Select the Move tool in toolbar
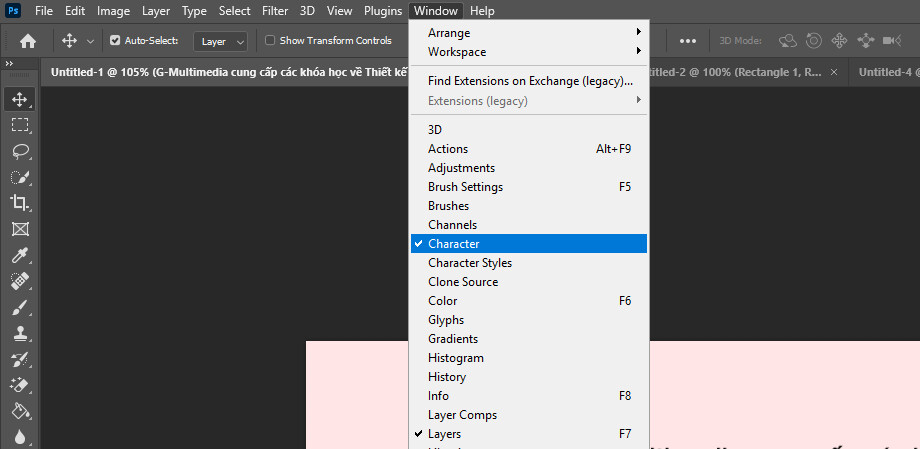 click(x=20, y=99)
